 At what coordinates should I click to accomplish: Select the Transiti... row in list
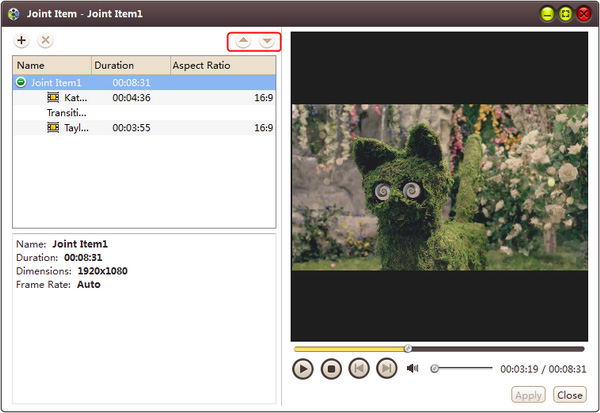click(x=67, y=113)
